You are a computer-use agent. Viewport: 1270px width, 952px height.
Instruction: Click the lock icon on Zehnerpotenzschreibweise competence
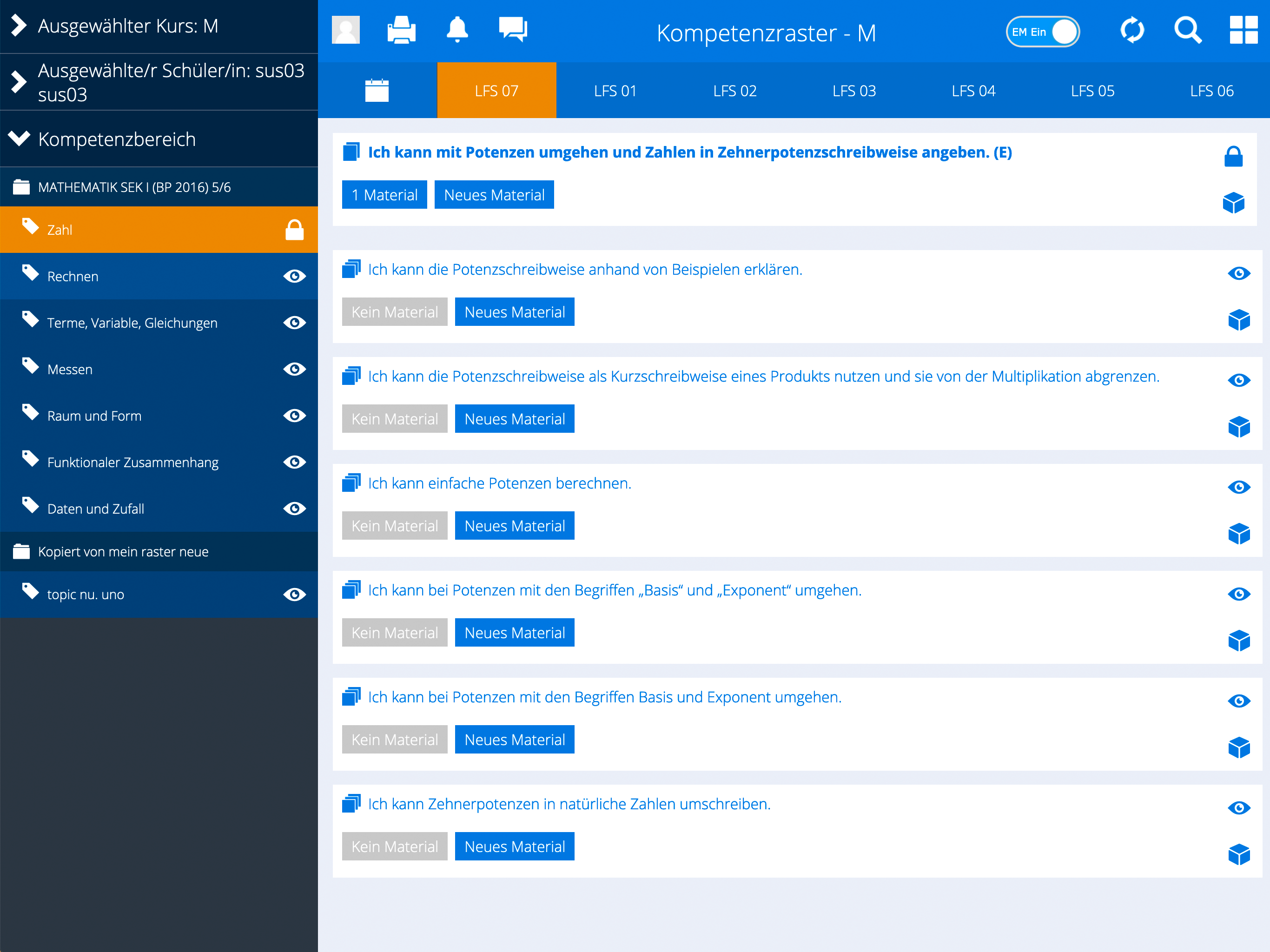(x=1233, y=156)
